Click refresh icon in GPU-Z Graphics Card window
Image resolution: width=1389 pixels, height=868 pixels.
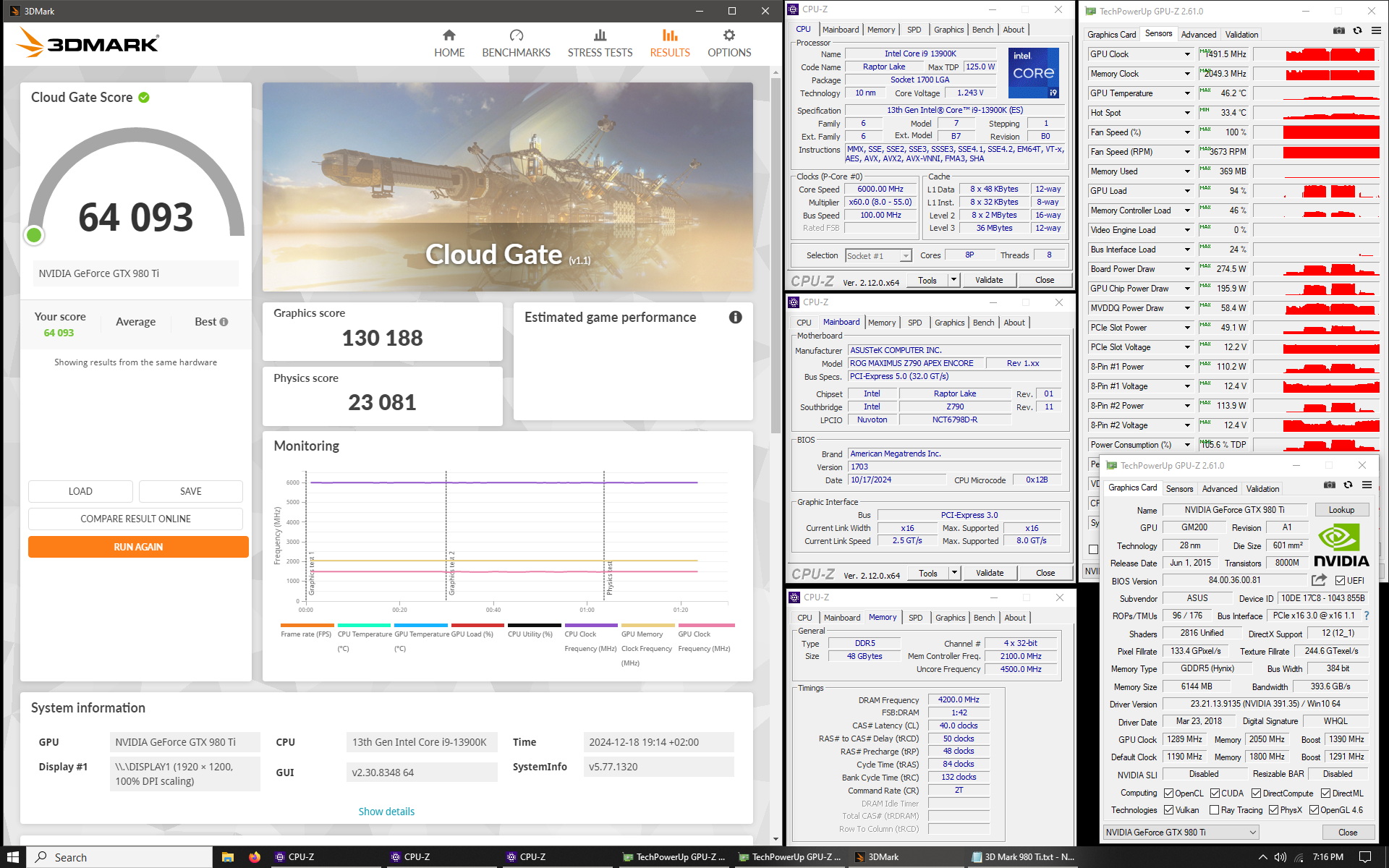(1348, 485)
